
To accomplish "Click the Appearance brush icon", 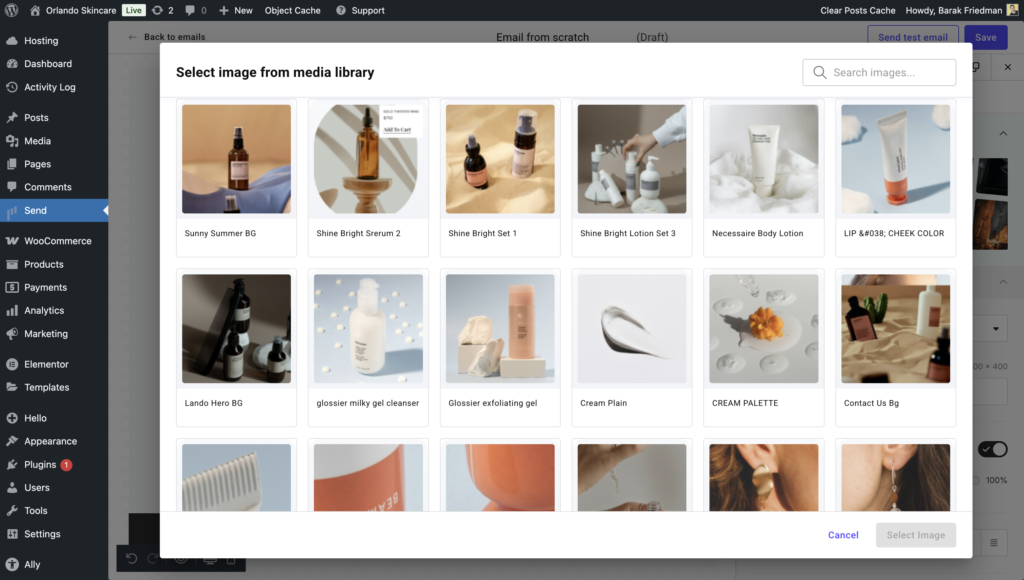I will (12, 442).
